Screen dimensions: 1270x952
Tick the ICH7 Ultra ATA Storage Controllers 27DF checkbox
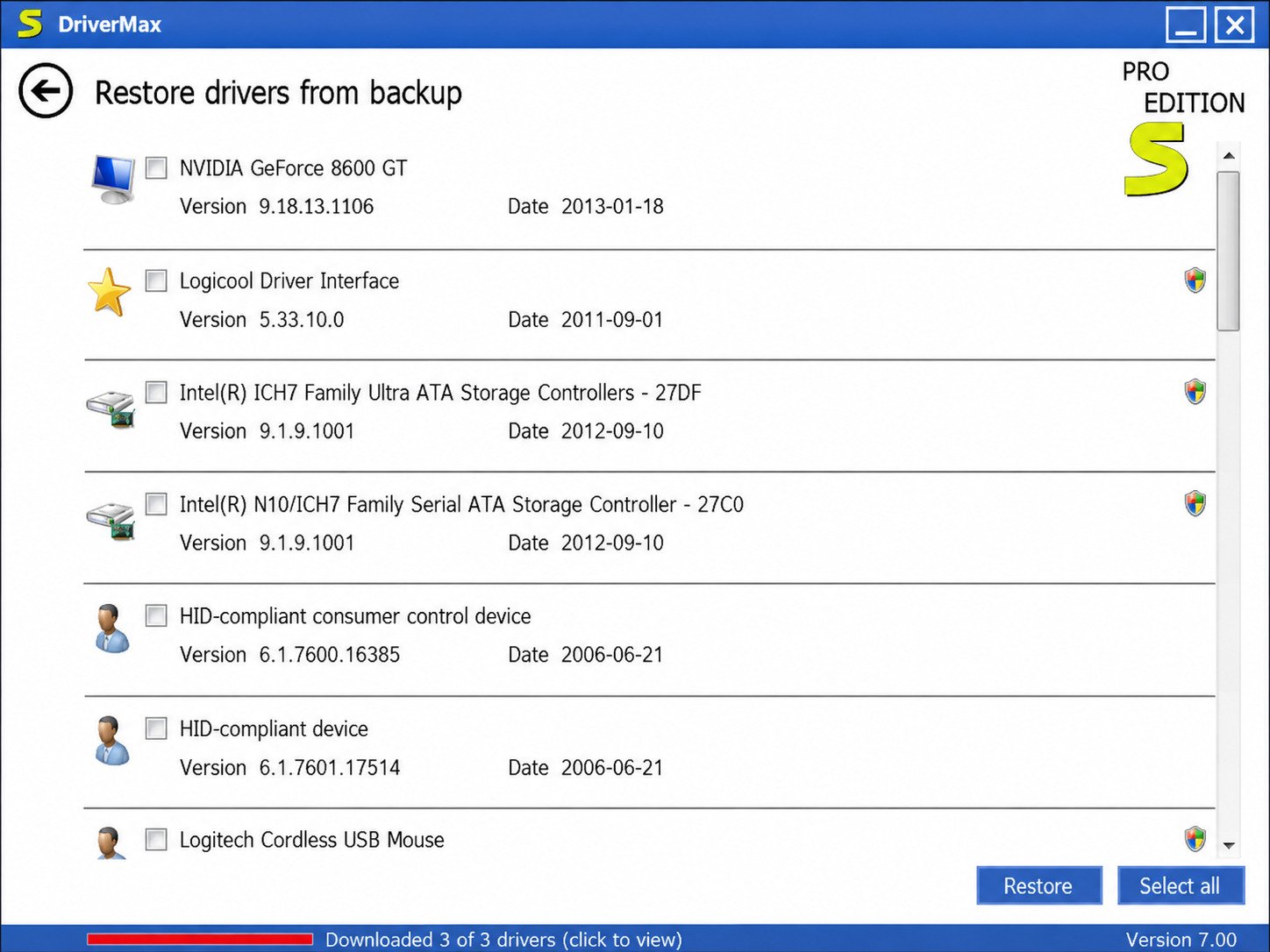156,392
